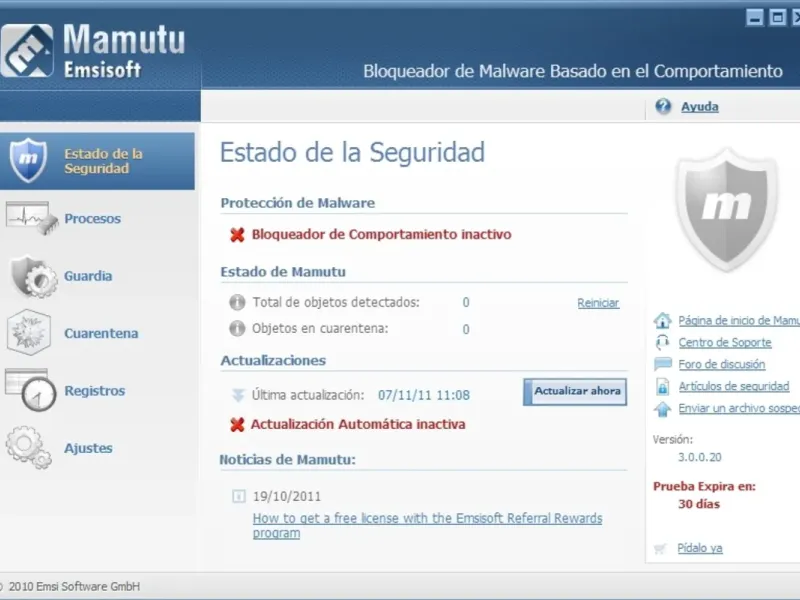
Task: Open the Foro de discusión link
Action: 721,364
